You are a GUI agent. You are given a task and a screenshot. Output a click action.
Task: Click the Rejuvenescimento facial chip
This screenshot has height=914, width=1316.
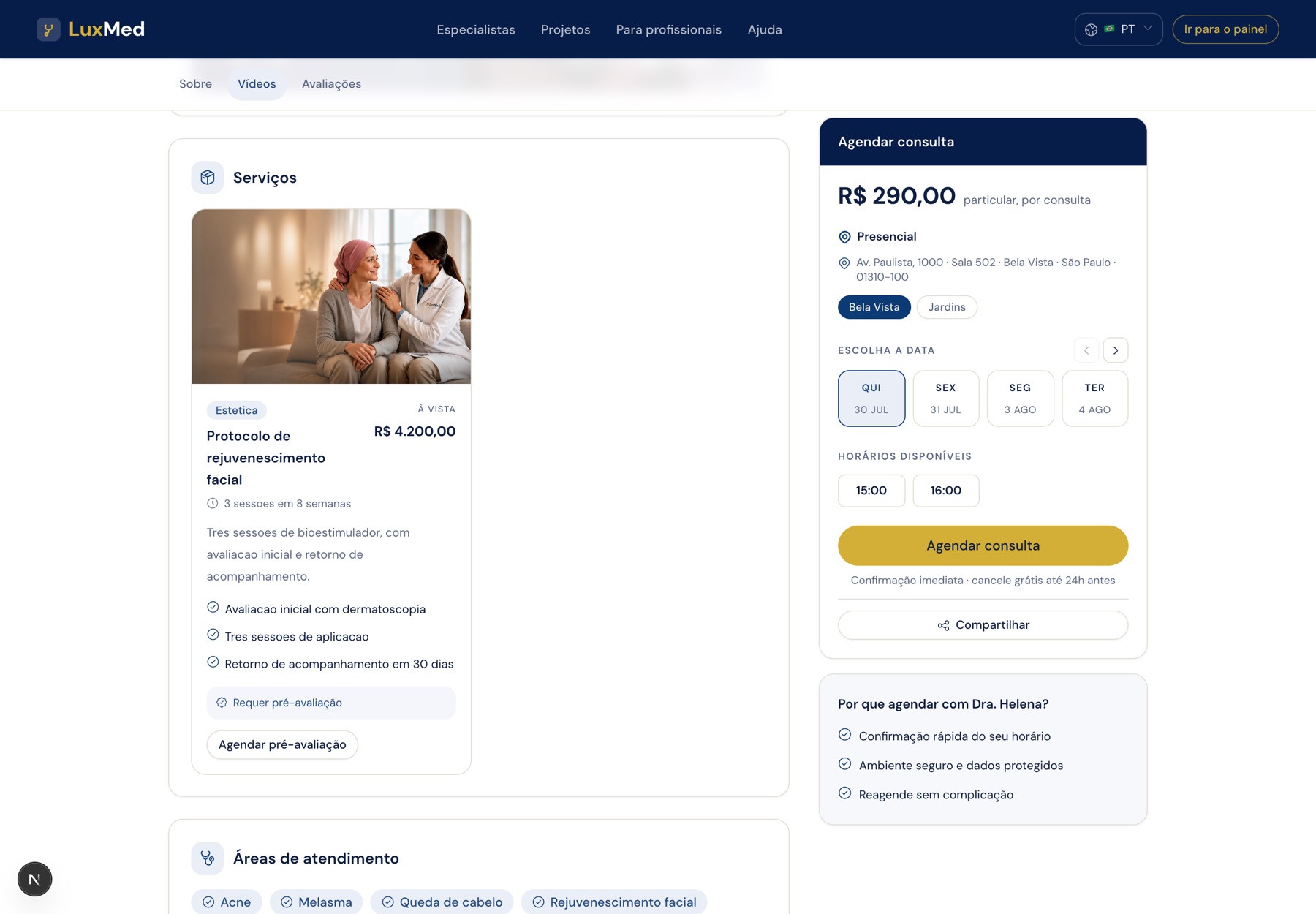click(614, 902)
